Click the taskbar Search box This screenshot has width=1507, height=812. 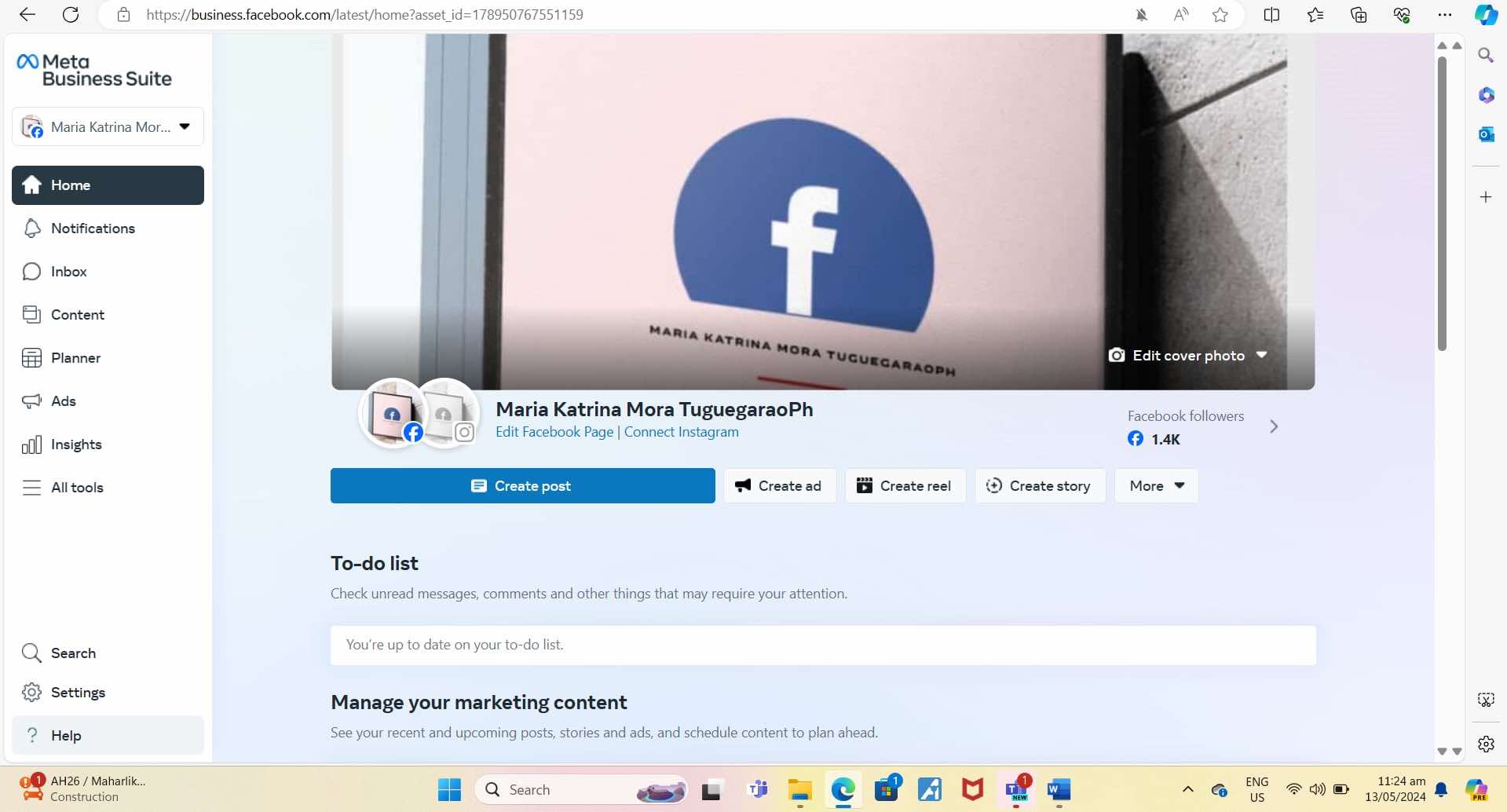(x=581, y=790)
